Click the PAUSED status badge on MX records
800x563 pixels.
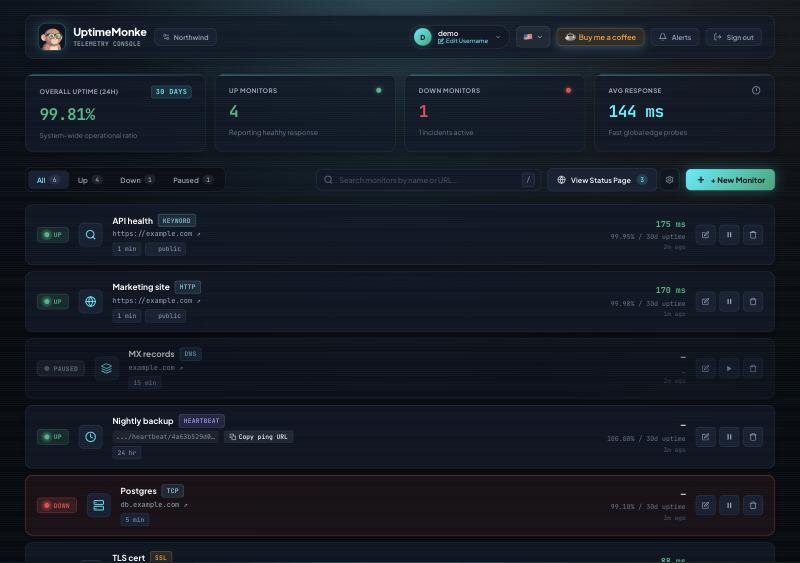point(61,369)
